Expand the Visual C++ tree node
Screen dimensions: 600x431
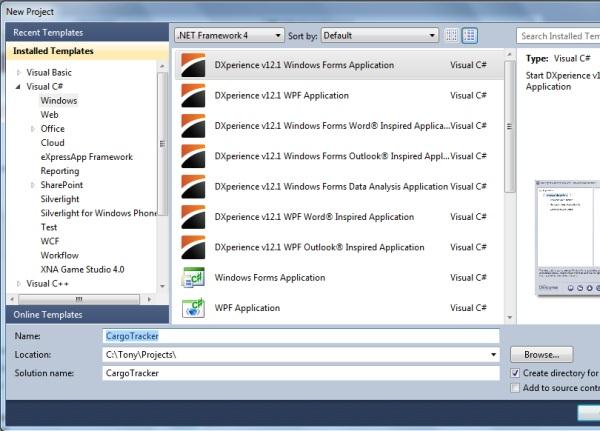pos(18,284)
